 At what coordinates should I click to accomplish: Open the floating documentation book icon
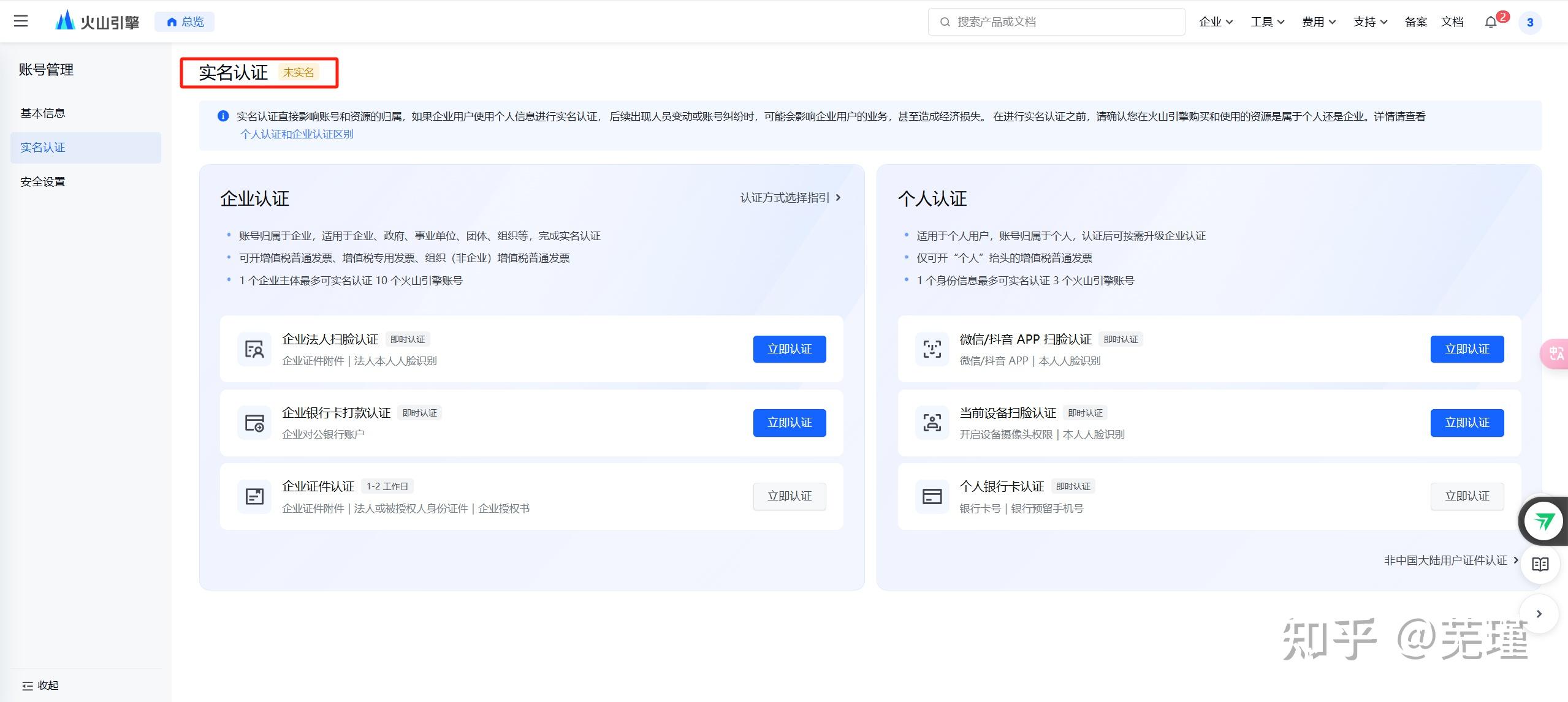1540,564
